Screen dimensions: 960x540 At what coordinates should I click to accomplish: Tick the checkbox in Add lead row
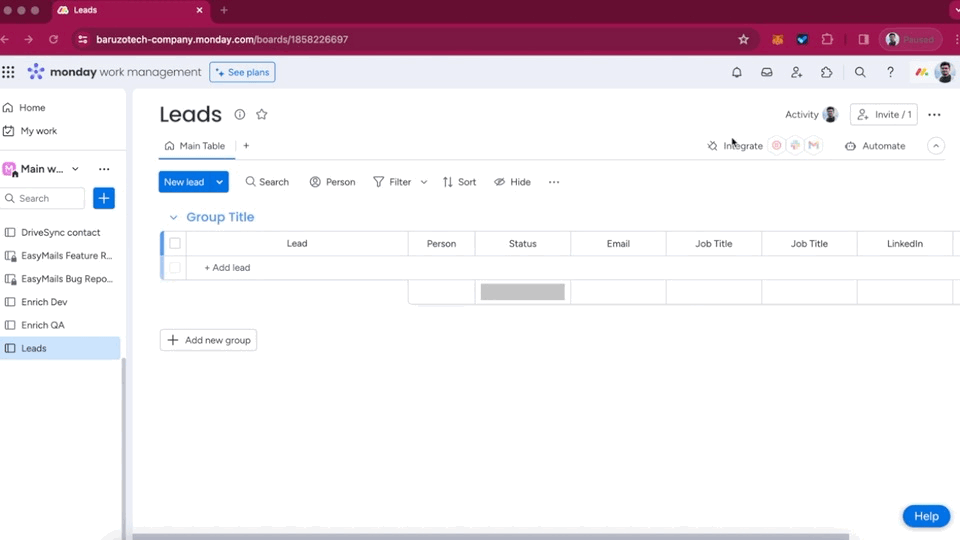point(174,268)
